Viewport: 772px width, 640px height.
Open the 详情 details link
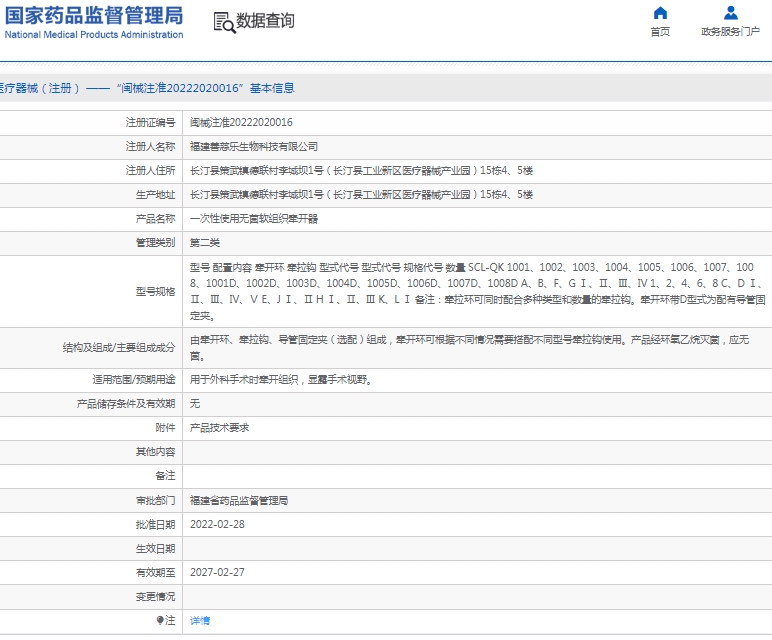[x=200, y=620]
